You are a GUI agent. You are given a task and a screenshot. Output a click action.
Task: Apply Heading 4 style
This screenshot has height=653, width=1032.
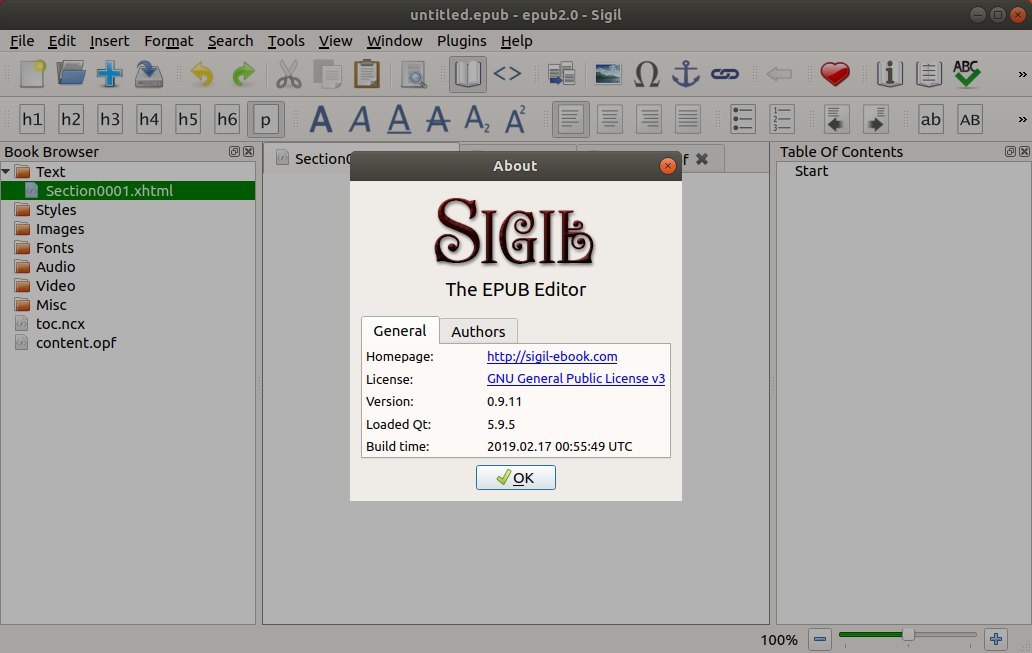click(x=149, y=119)
